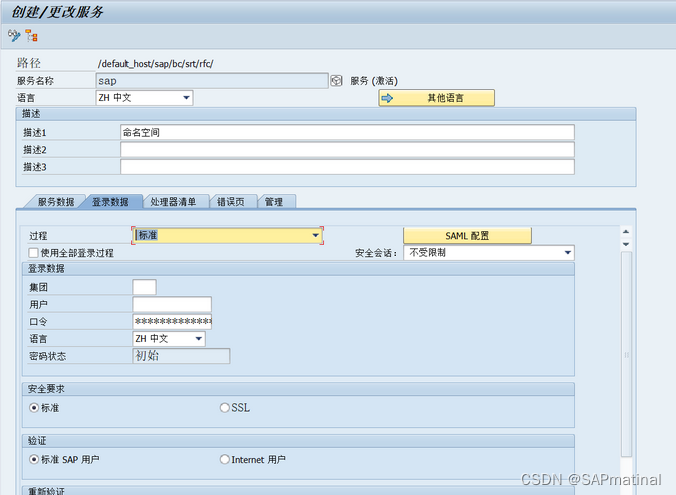Open the 安全会话 不受限制 dropdown
This screenshot has height=495, width=676.
click(489, 253)
